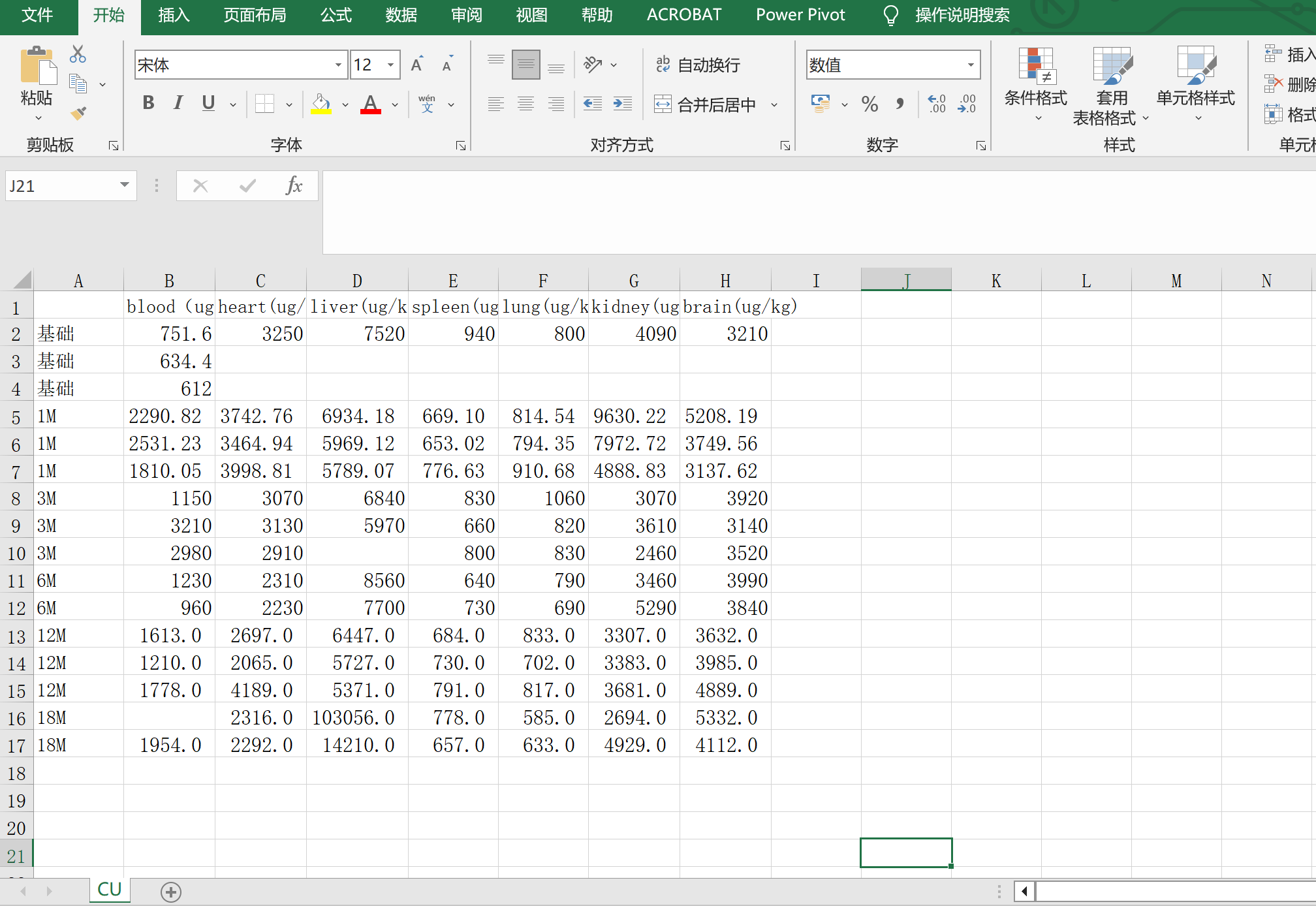This screenshot has height=906, width=1316.
Task: Toggle bold formatting
Action: click(x=148, y=103)
